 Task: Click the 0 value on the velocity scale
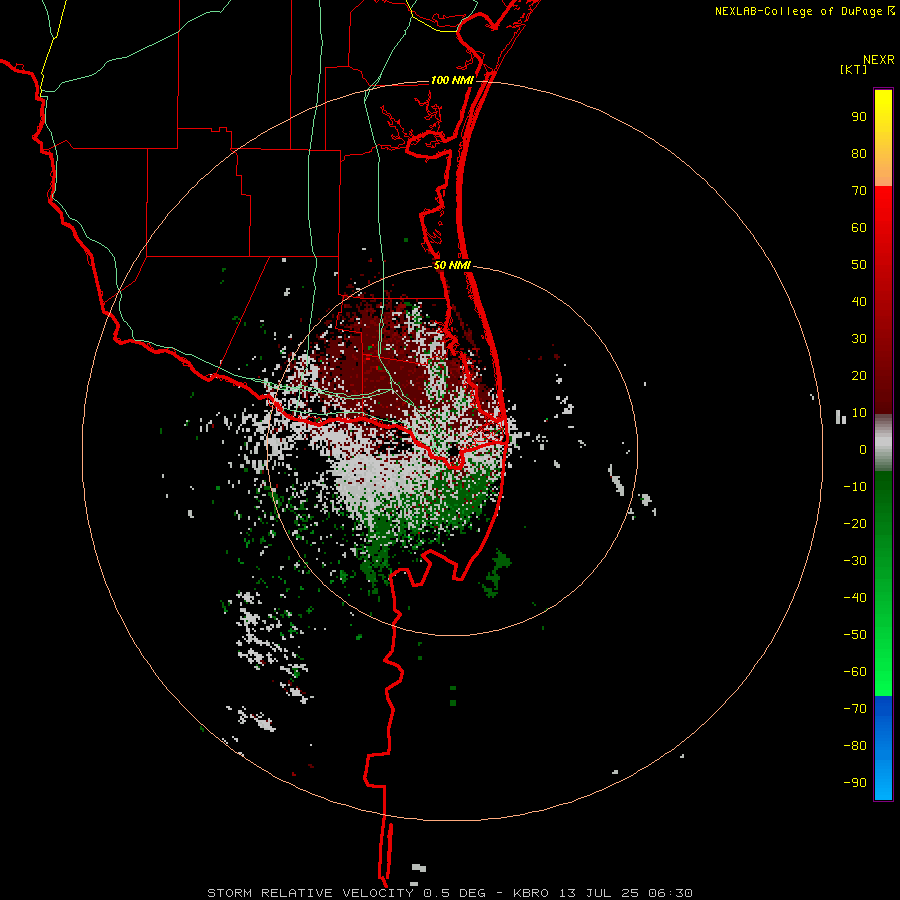[x=863, y=450]
